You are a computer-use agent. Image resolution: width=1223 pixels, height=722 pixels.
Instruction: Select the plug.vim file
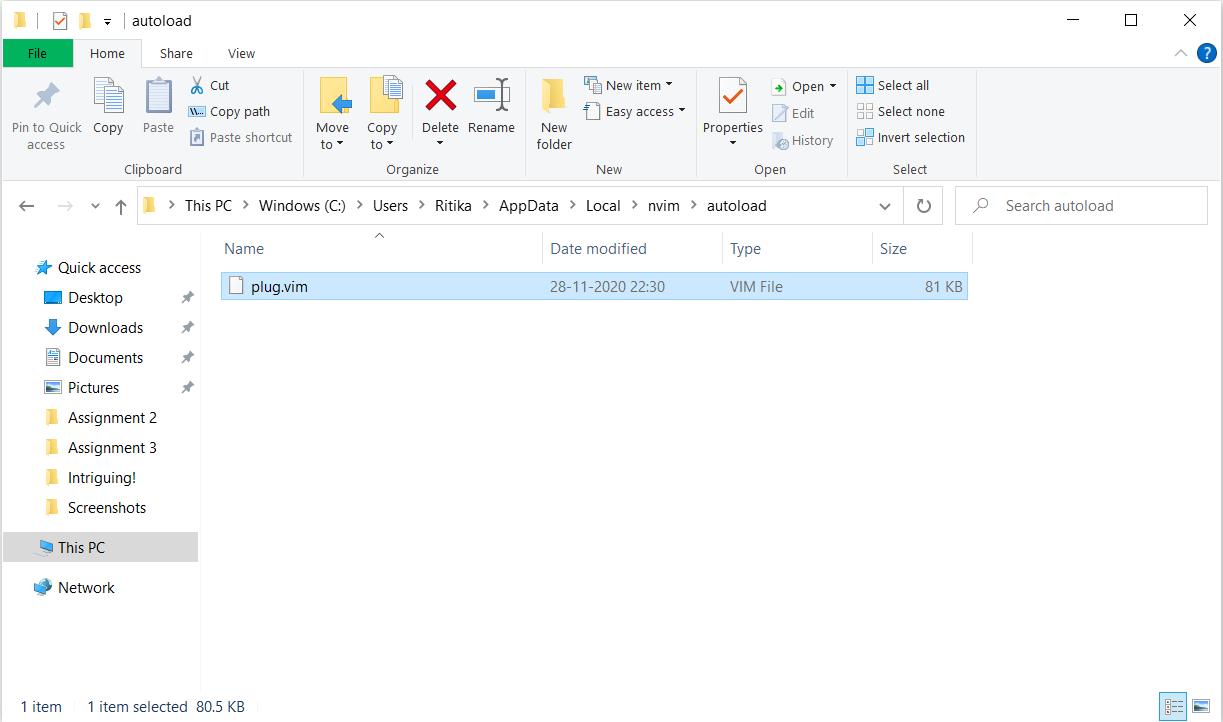point(594,286)
